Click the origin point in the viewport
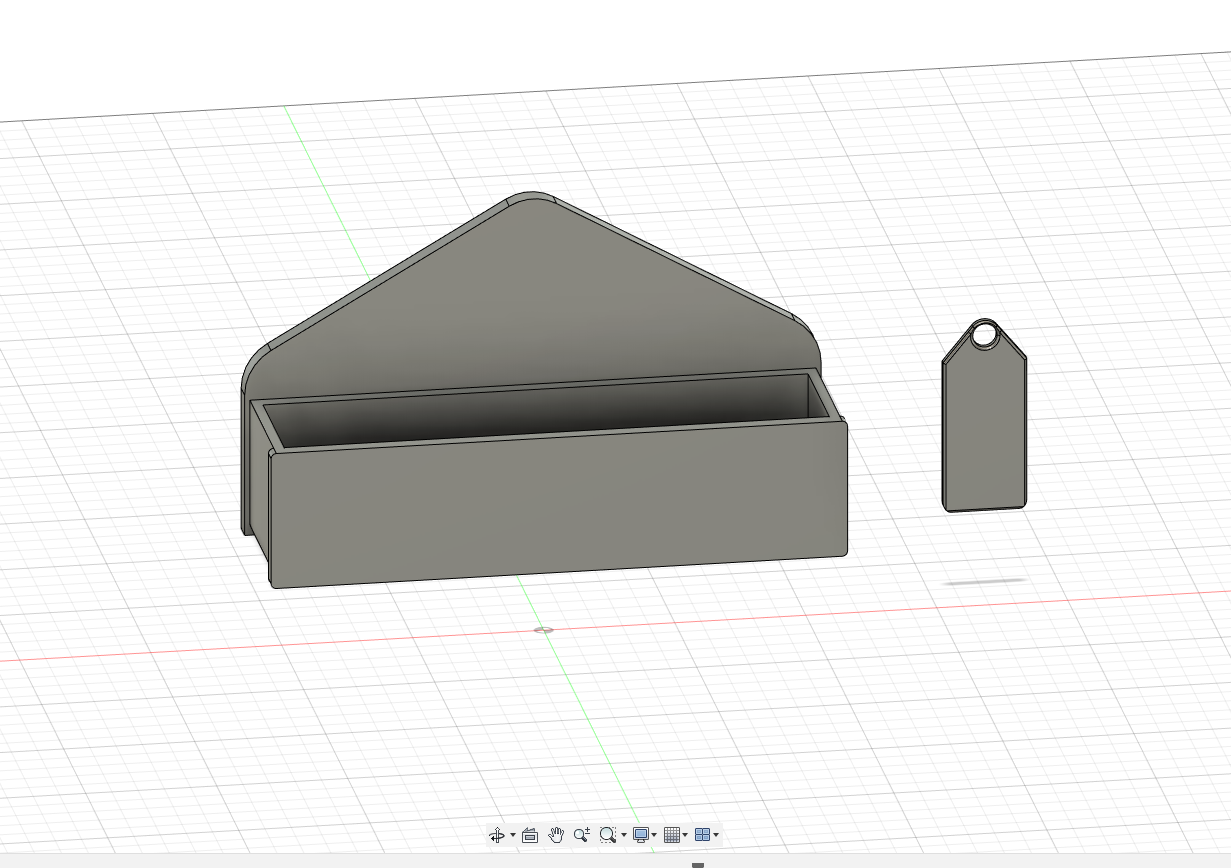Screen dimensions: 1231x868 click(x=545, y=631)
